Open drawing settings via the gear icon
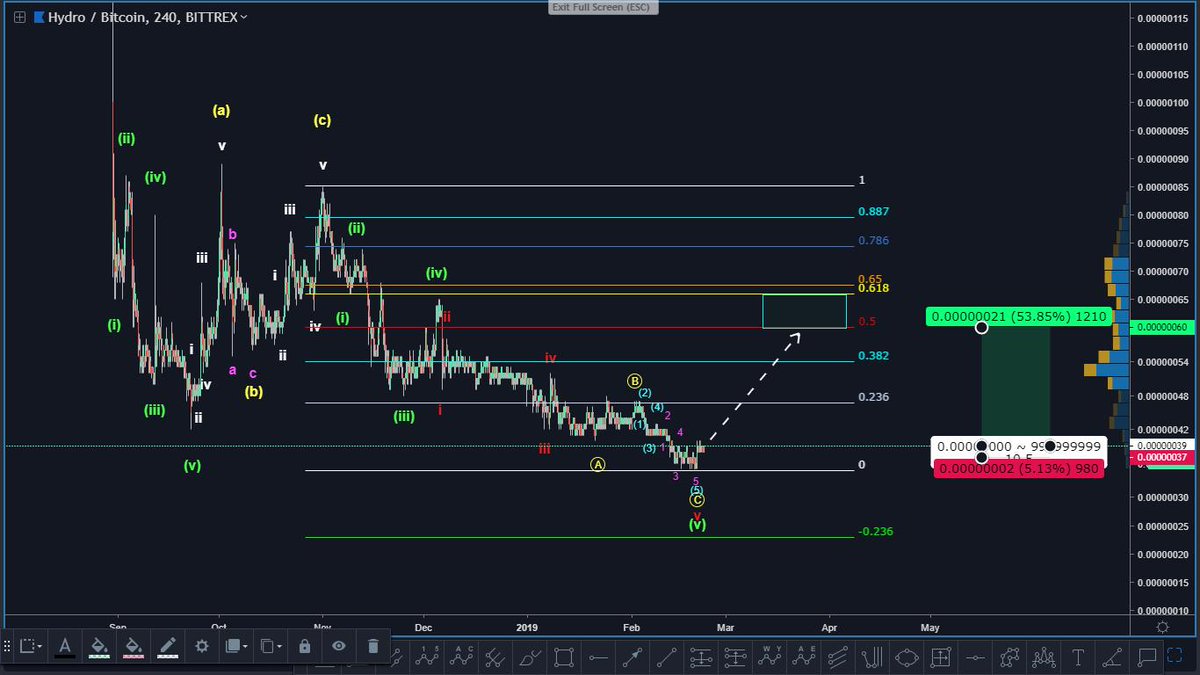This screenshot has width=1200, height=675. [x=201, y=646]
